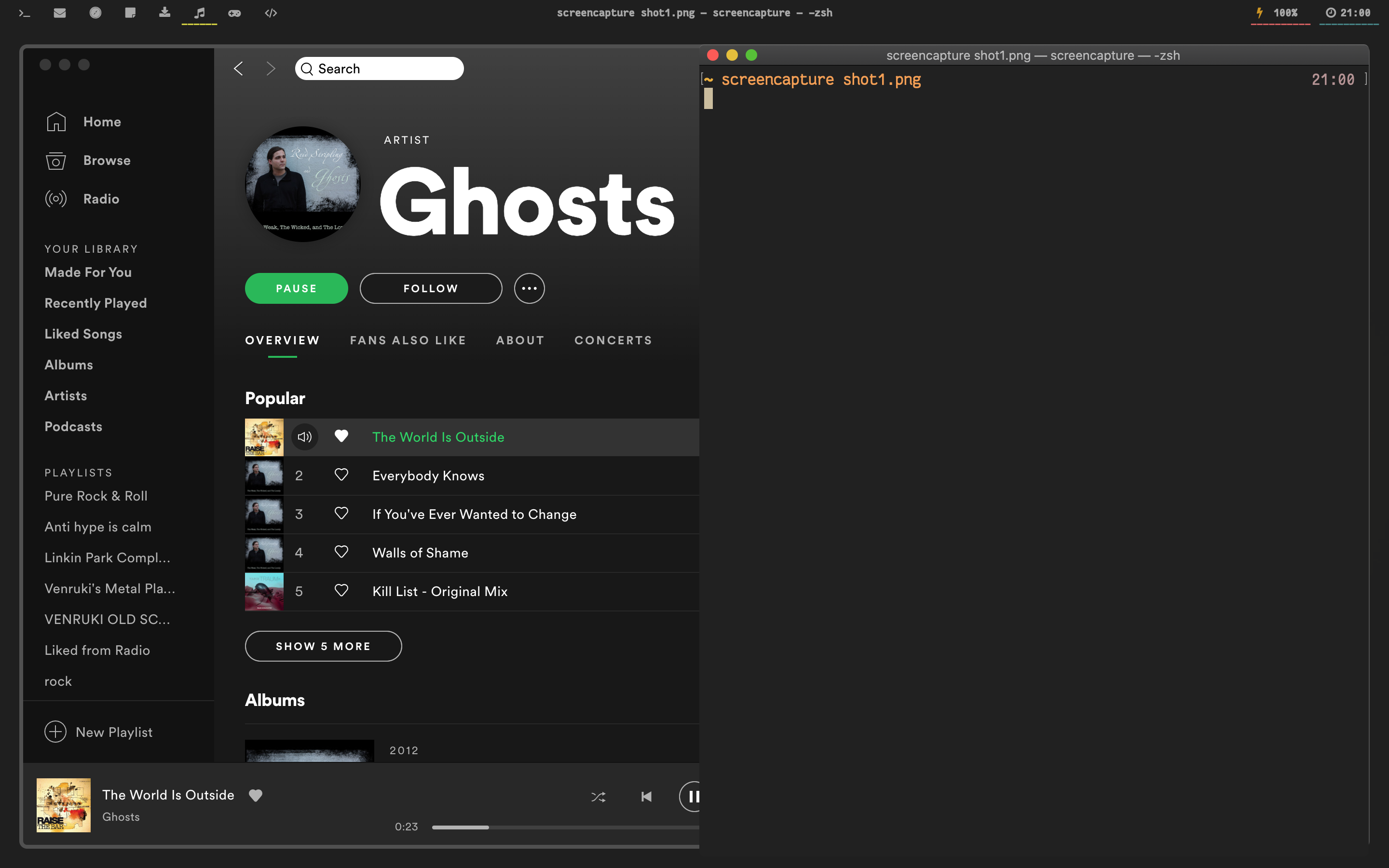Image resolution: width=1389 pixels, height=868 pixels.
Task: Click the Ghosts artist profile picture
Action: [x=302, y=184]
